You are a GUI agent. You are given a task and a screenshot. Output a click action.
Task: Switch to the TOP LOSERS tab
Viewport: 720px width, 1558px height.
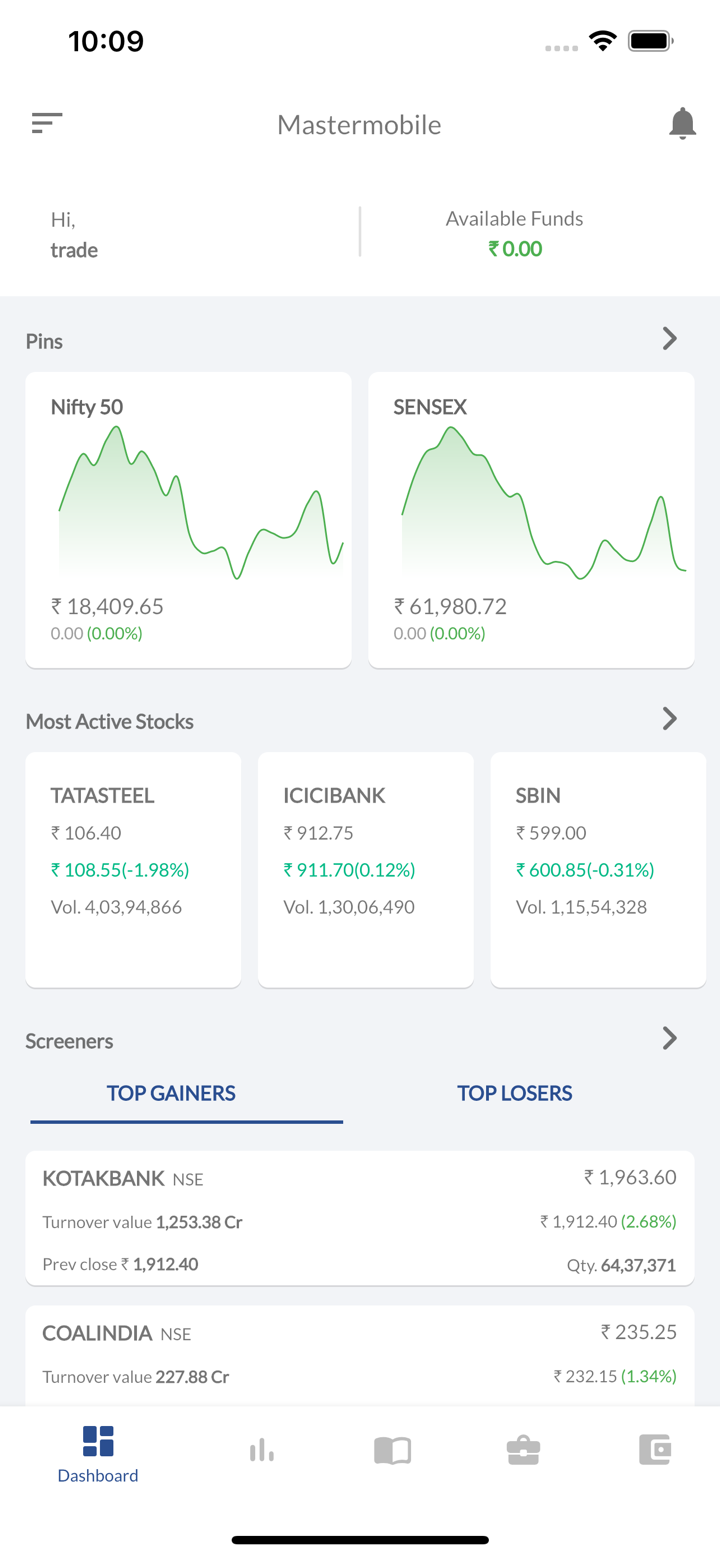coord(514,1093)
